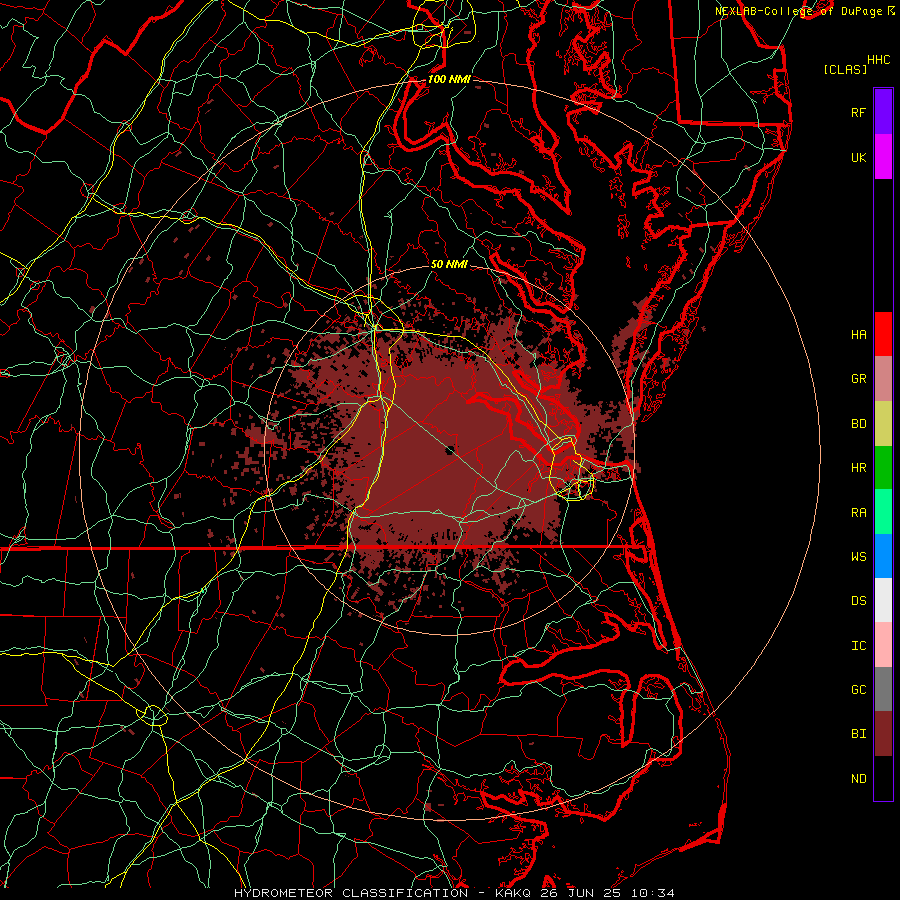The height and width of the screenshot is (900, 900).
Task: Click the Hydrometeor Classification KAKQ timestamp caption
Action: [x=454, y=893]
